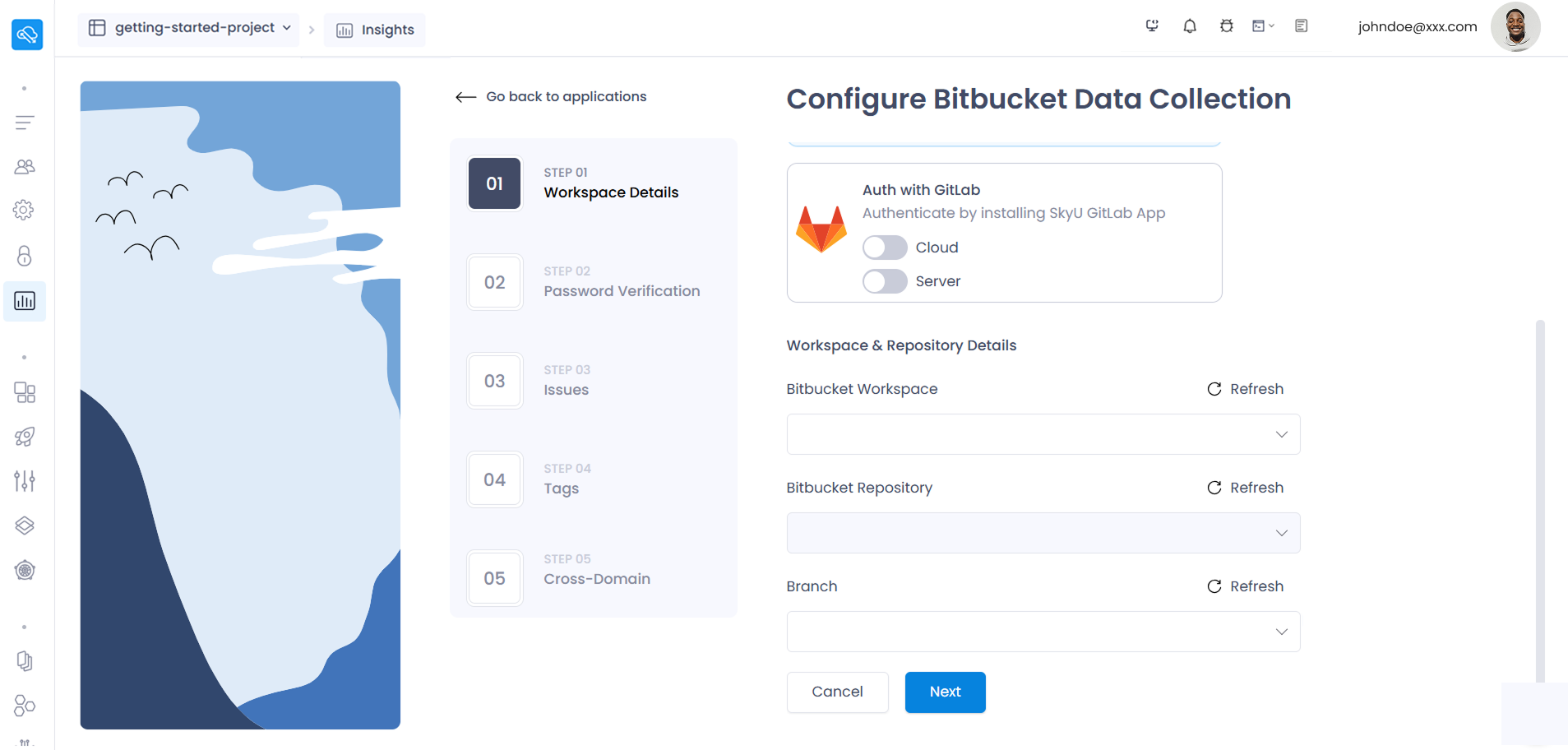Click the back arrow beside Go back to applications
Viewport: 1568px width, 750px height.
click(466, 97)
